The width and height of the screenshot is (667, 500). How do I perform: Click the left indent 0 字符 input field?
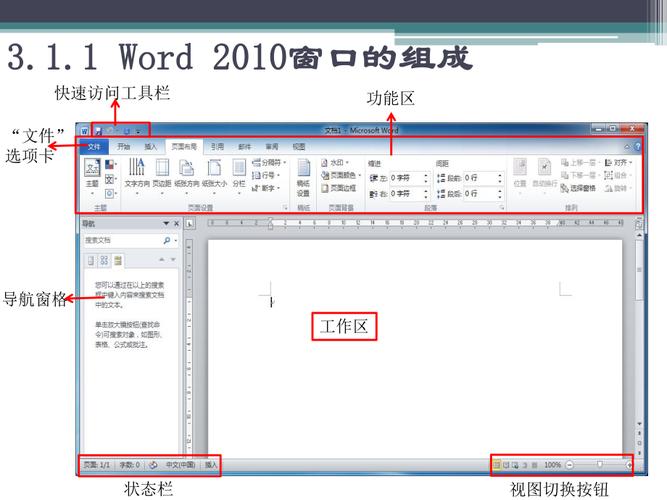tap(406, 178)
